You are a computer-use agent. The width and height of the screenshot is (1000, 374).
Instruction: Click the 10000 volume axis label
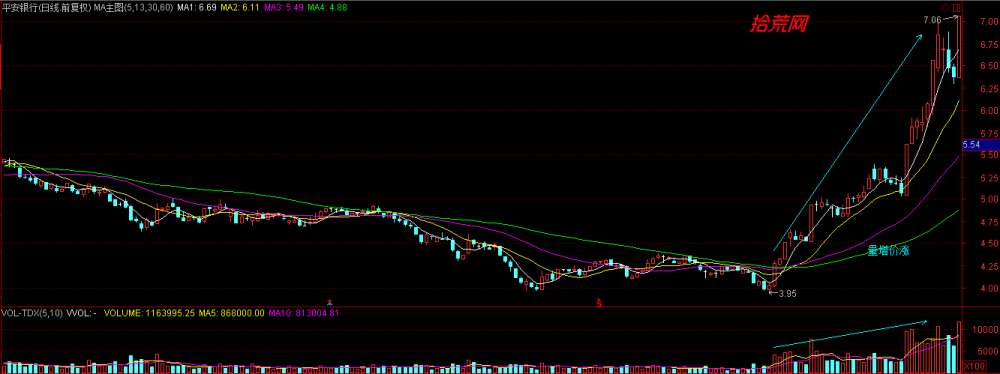[x=985, y=330]
